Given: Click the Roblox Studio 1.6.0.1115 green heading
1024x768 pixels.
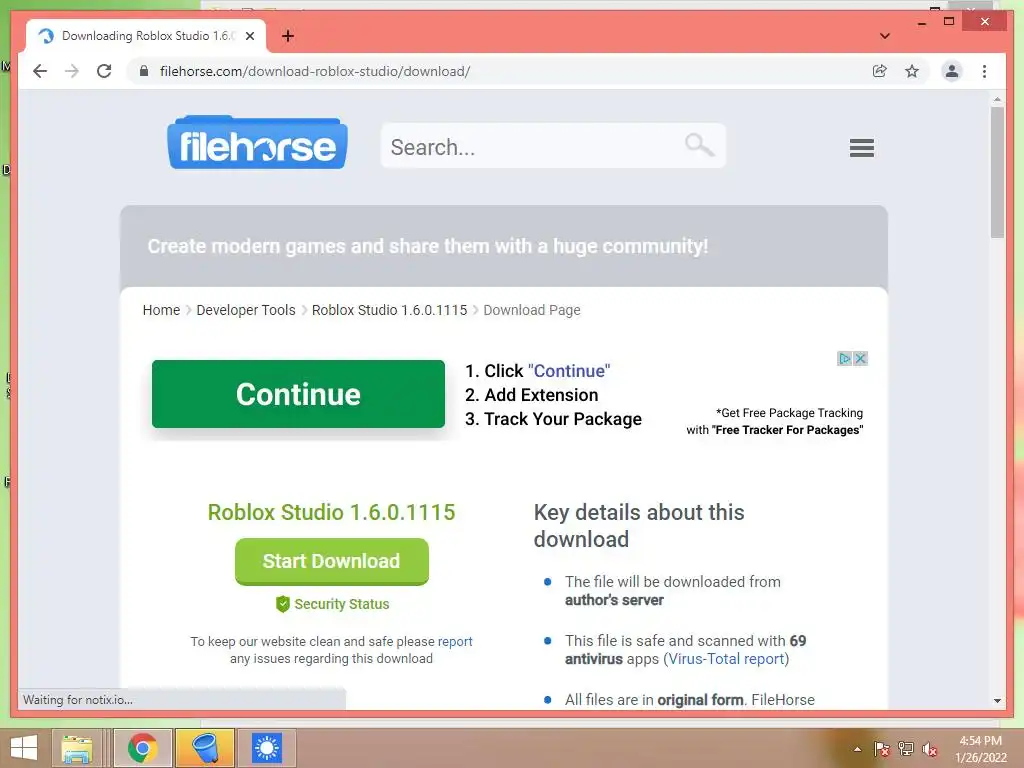Looking at the screenshot, I should pyautogui.click(x=332, y=512).
